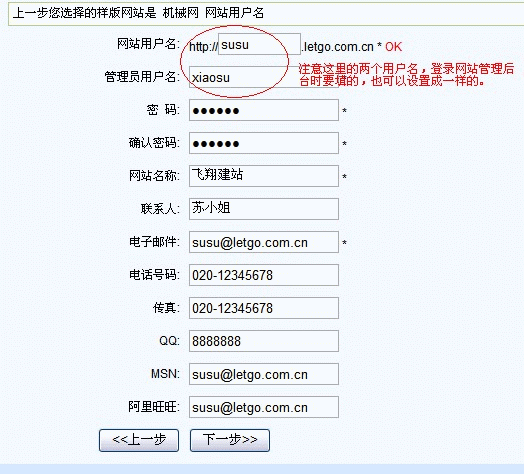Click the 网站名称 field showing 飞翔建站
The width and height of the screenshot is (524, 474).
point(264,176)
